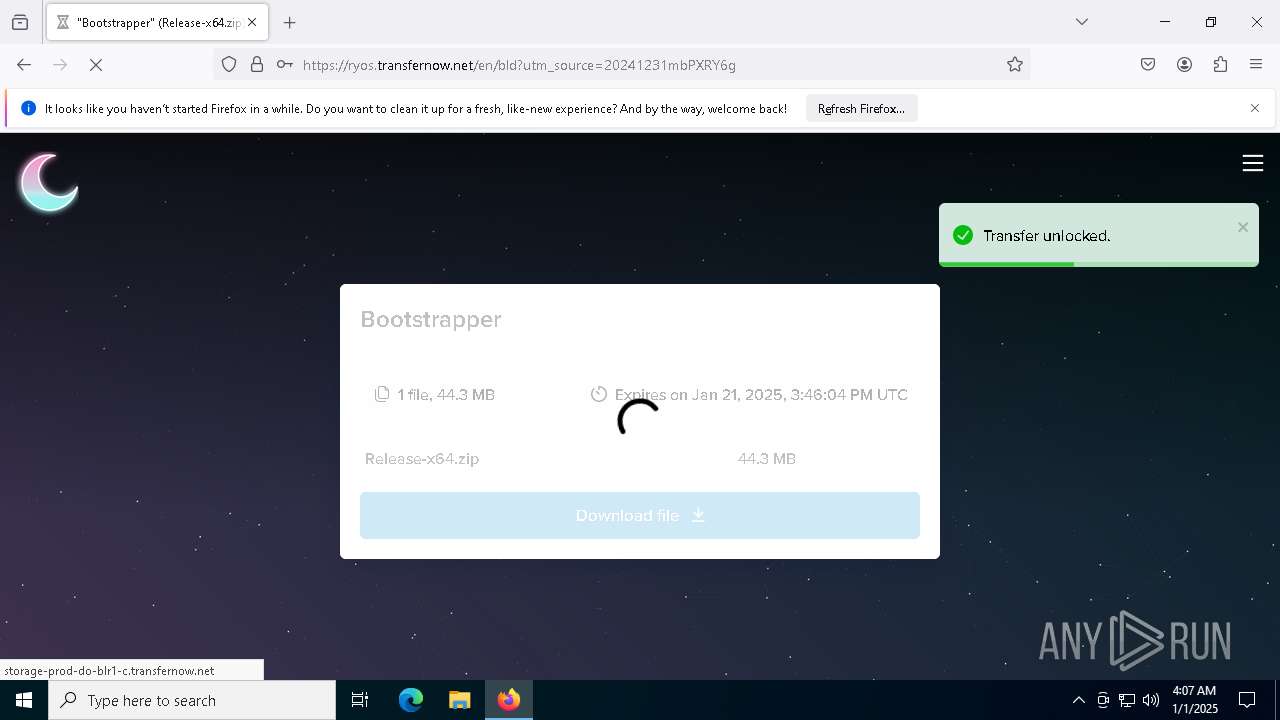
Task: Click the expiry clock icon
Action: [x=598, y=394]
